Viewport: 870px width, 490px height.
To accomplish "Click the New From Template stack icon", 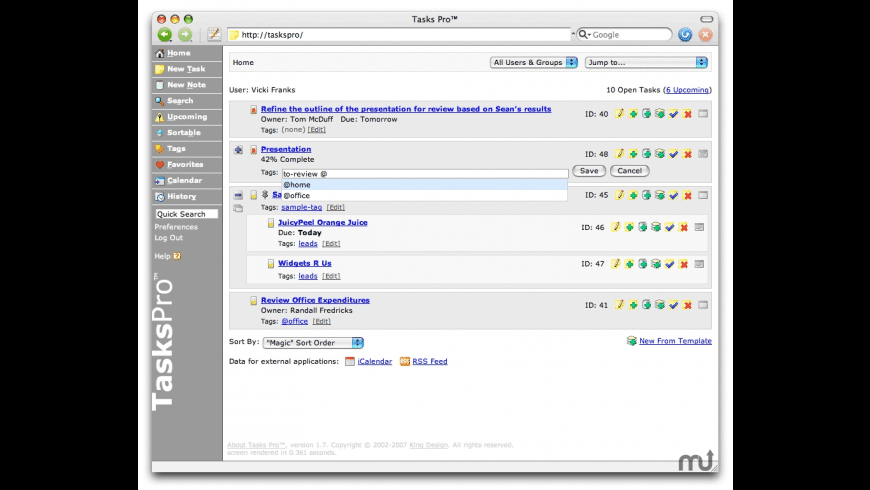I will pos(631,341).
